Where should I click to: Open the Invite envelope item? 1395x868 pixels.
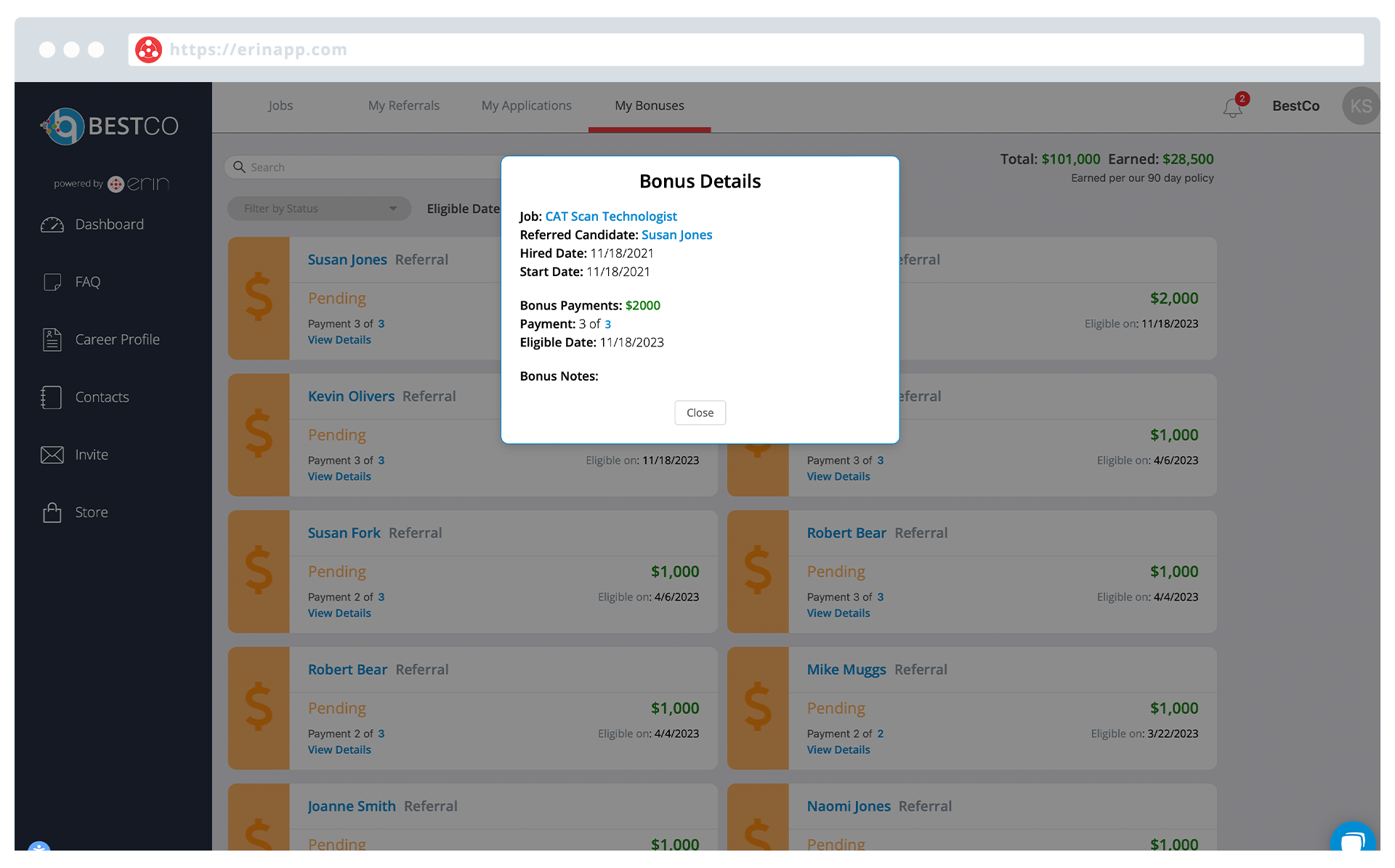[74, 455]
